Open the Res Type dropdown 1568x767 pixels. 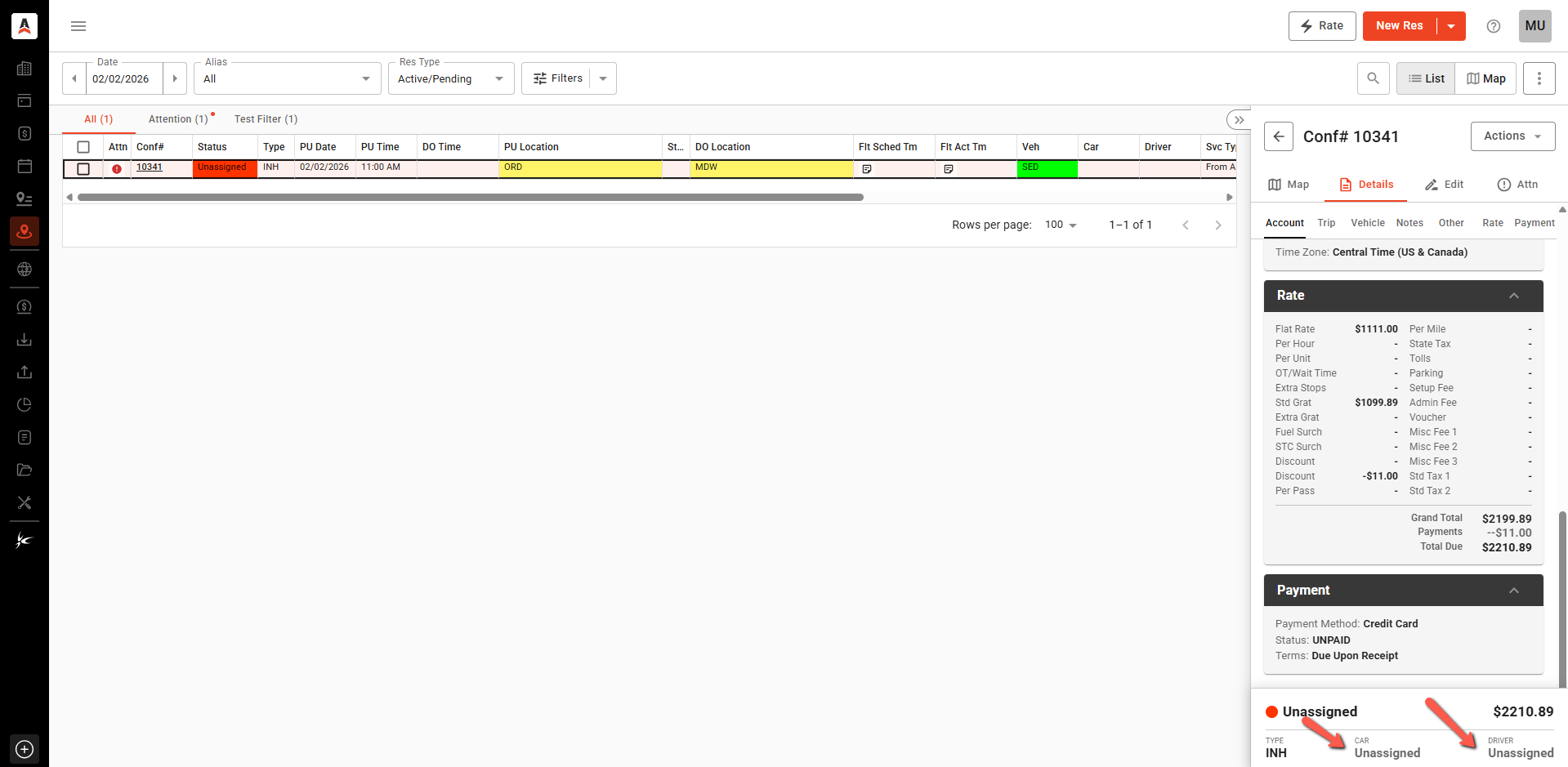coord(451,78)
